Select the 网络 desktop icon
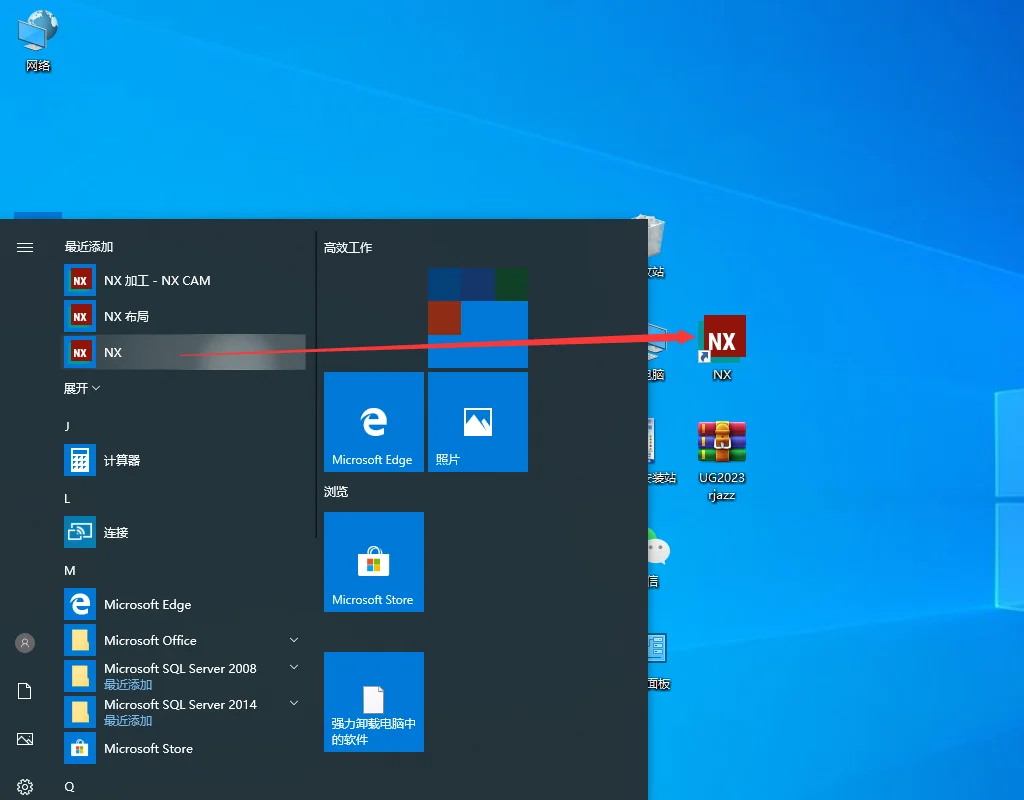Viewport: 1024px width, 800px height. (38, 40)
